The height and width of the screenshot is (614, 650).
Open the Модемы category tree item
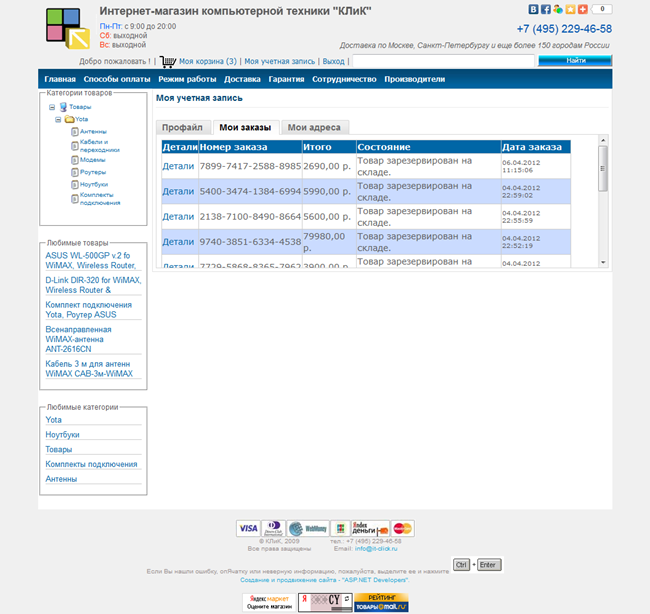92,160
